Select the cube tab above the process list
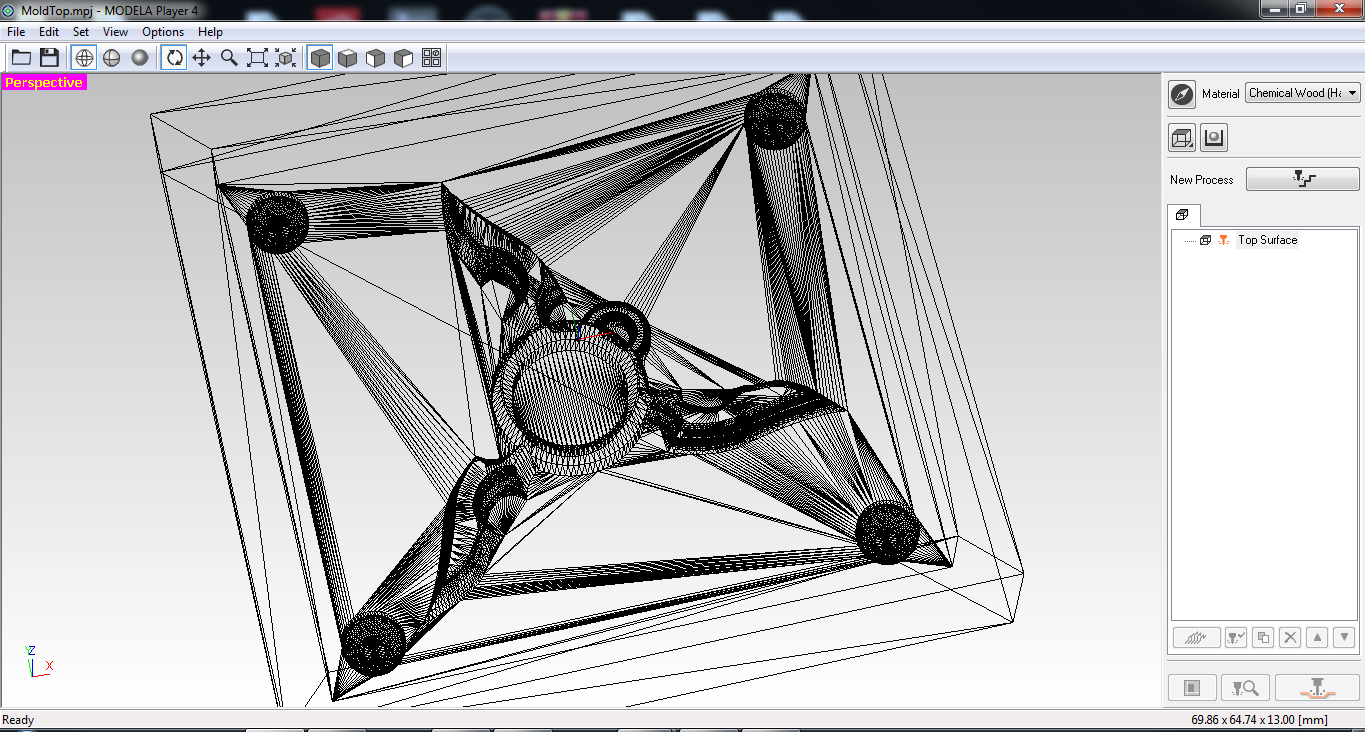Image resolution: width=1365 pixels, height=732 pixels. pyautogui.click(x=1182, y=215)
